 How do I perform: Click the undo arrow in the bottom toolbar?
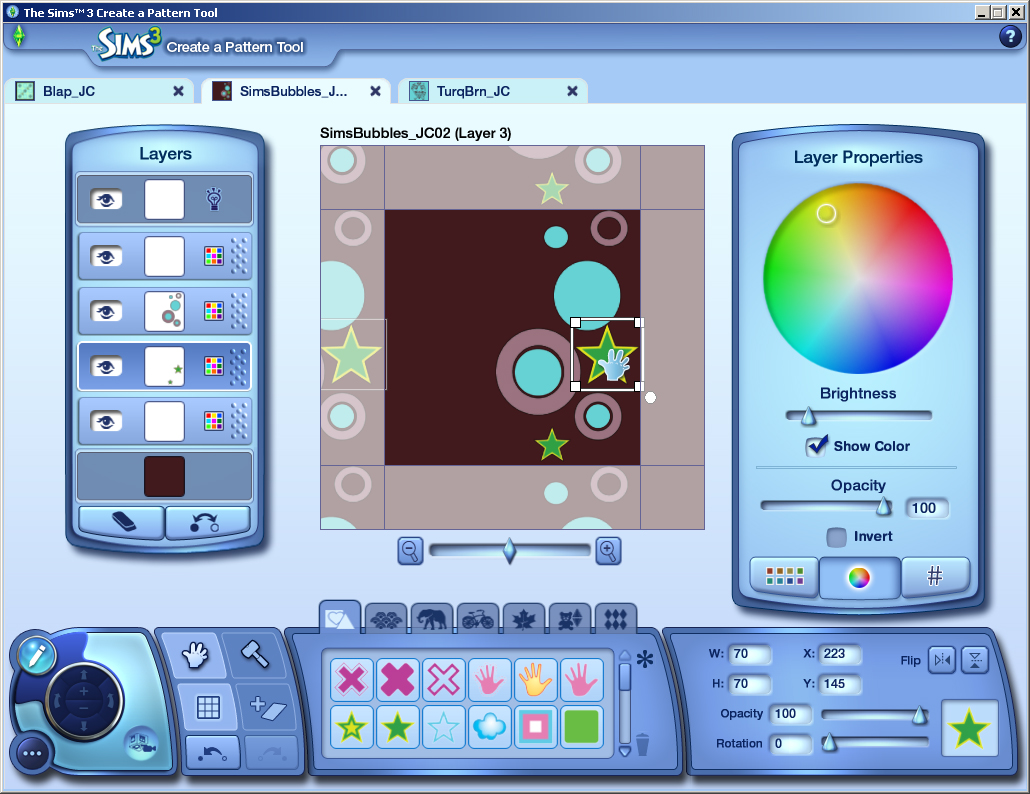tap(212, 754)
